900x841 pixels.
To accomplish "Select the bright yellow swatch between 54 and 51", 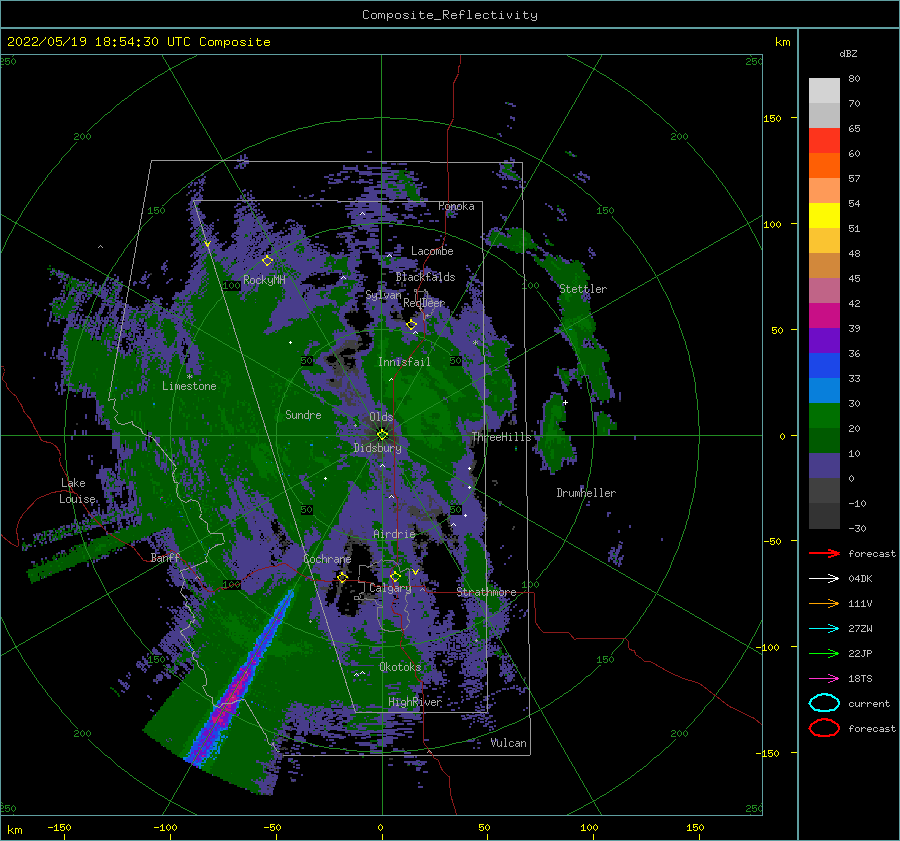I will (x=824, y=215).
